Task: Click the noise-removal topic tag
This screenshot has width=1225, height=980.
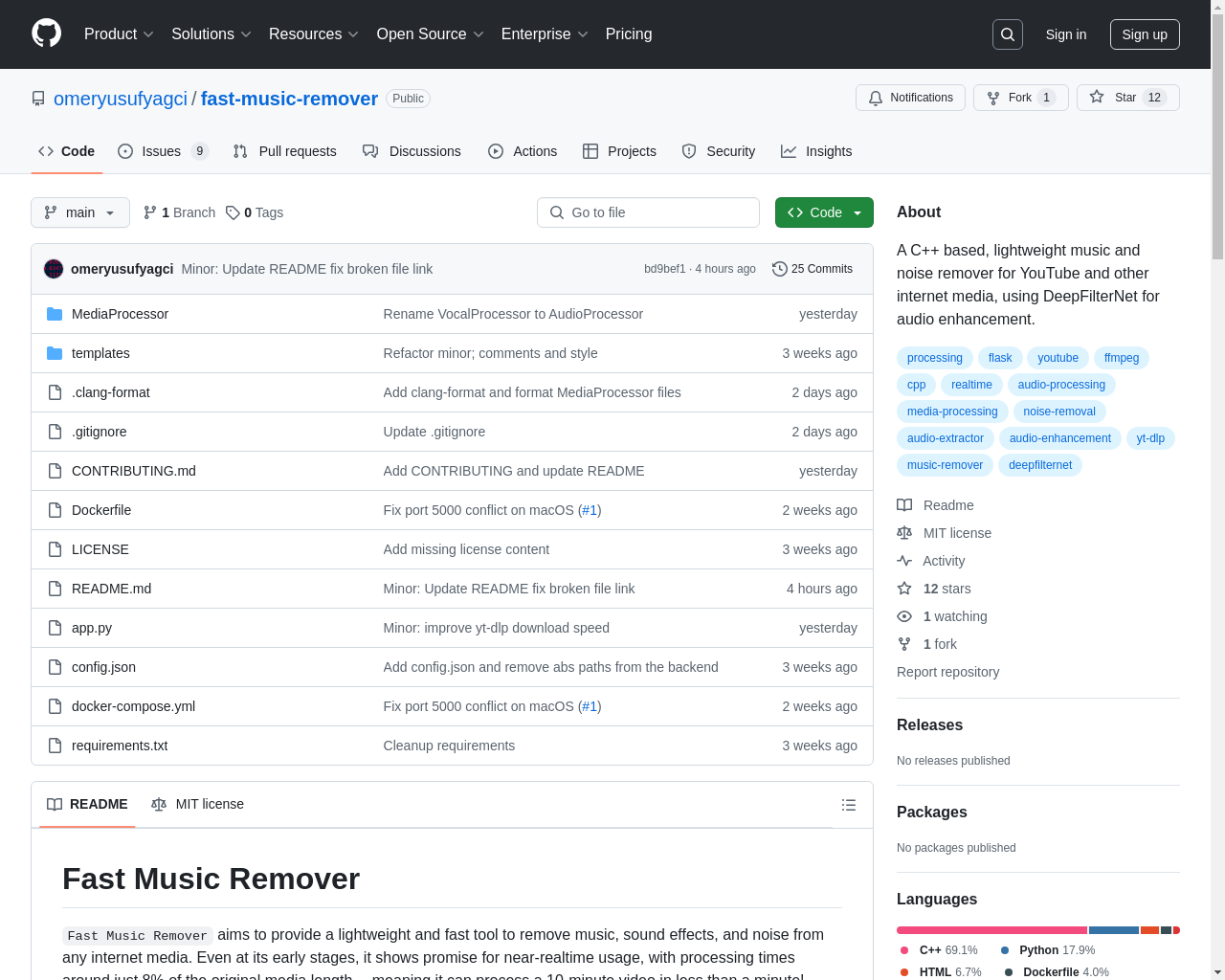Action: [1059, 412]
